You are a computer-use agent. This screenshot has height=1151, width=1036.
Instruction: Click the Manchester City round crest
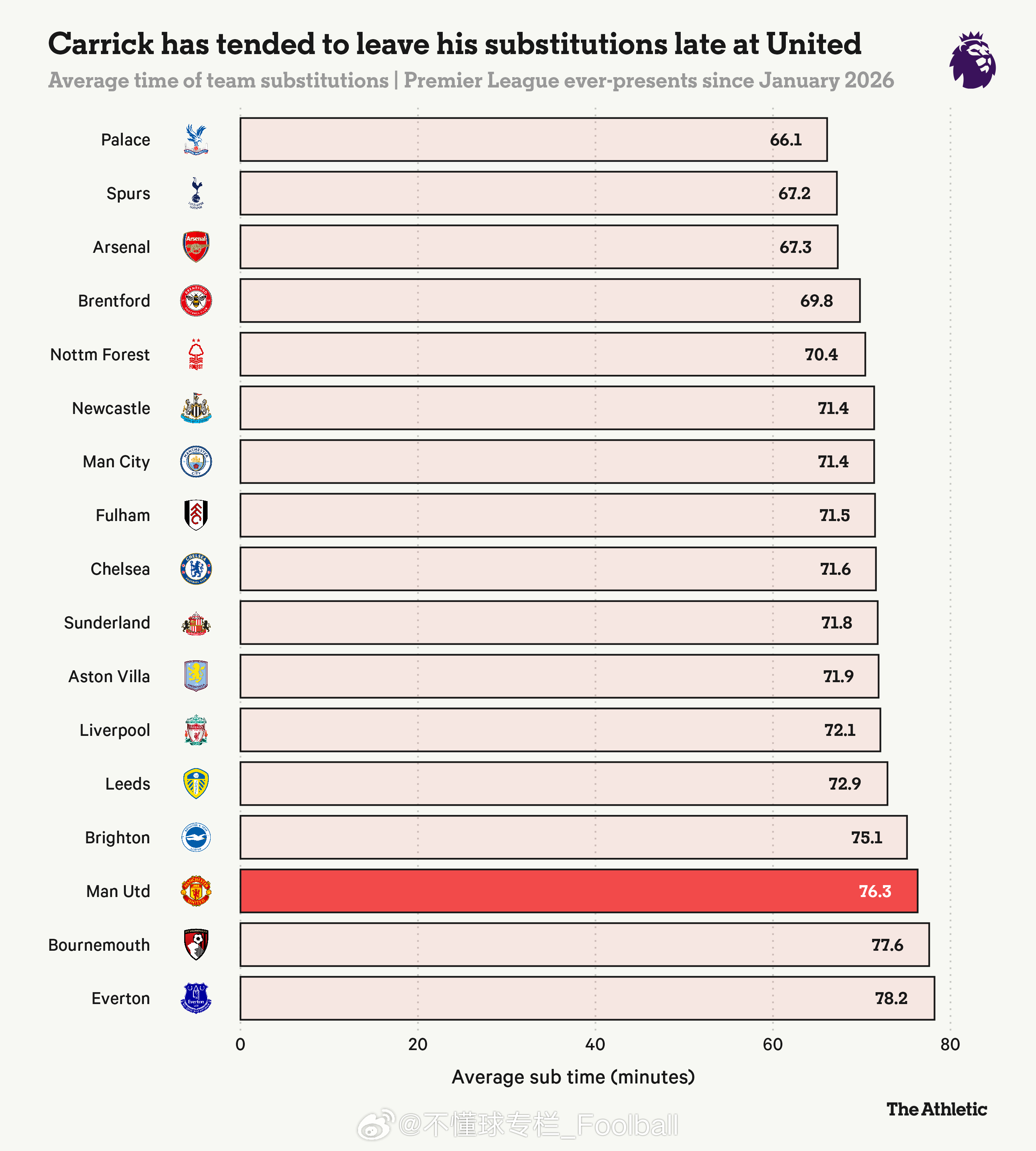[196, 461]
